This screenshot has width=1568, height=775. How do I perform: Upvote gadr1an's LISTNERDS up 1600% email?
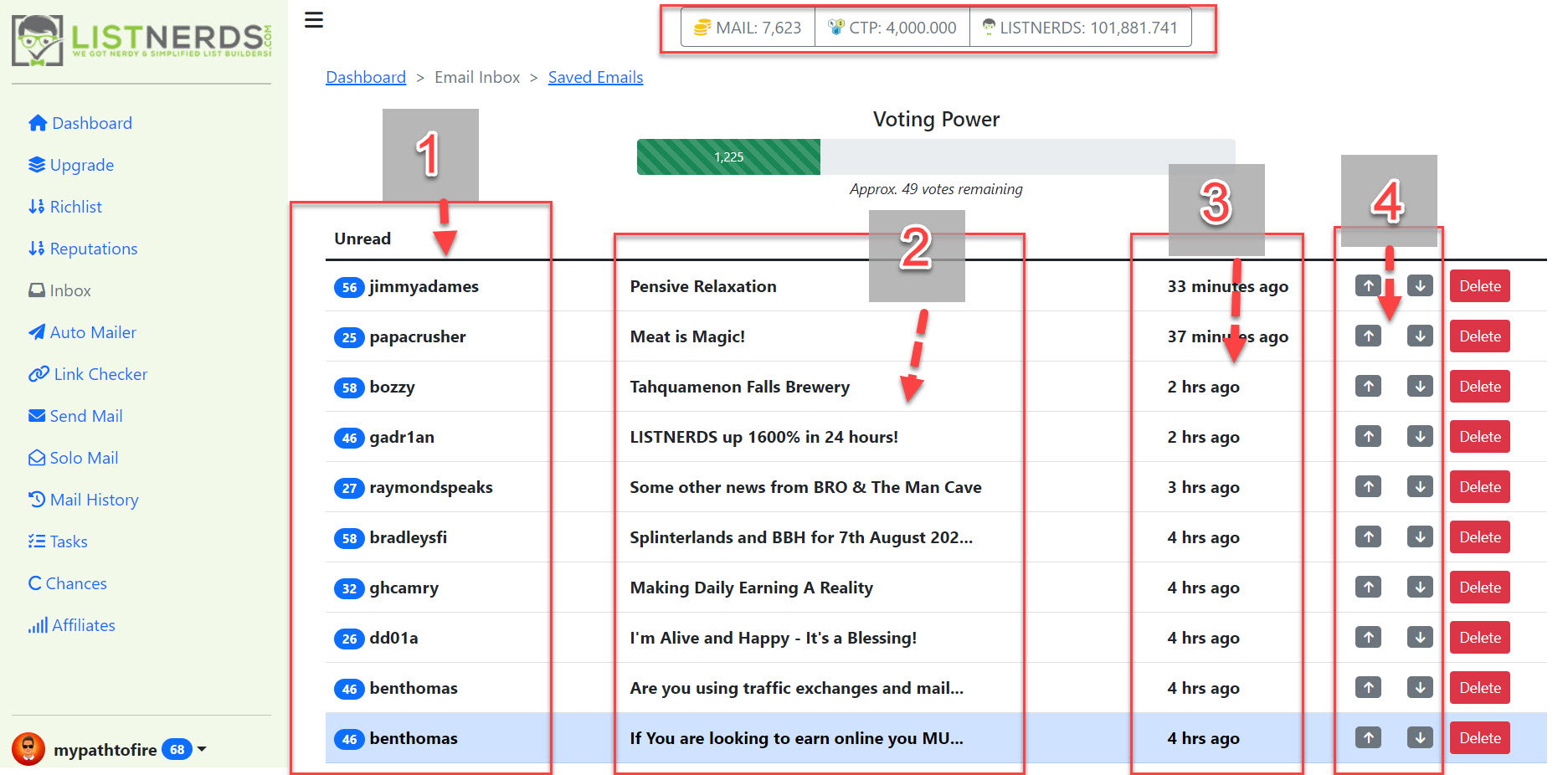1368,437
